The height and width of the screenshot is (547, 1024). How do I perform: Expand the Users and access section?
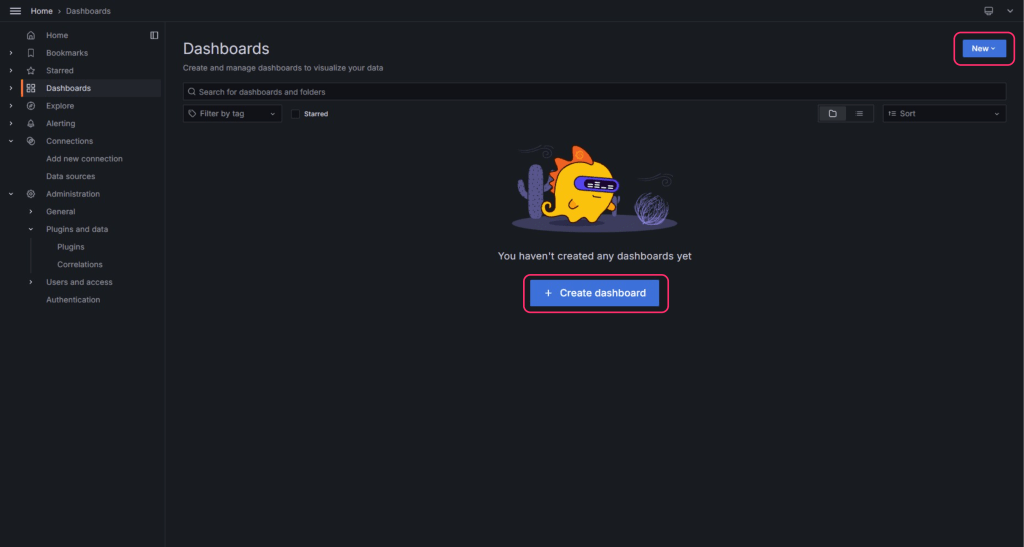31,282
